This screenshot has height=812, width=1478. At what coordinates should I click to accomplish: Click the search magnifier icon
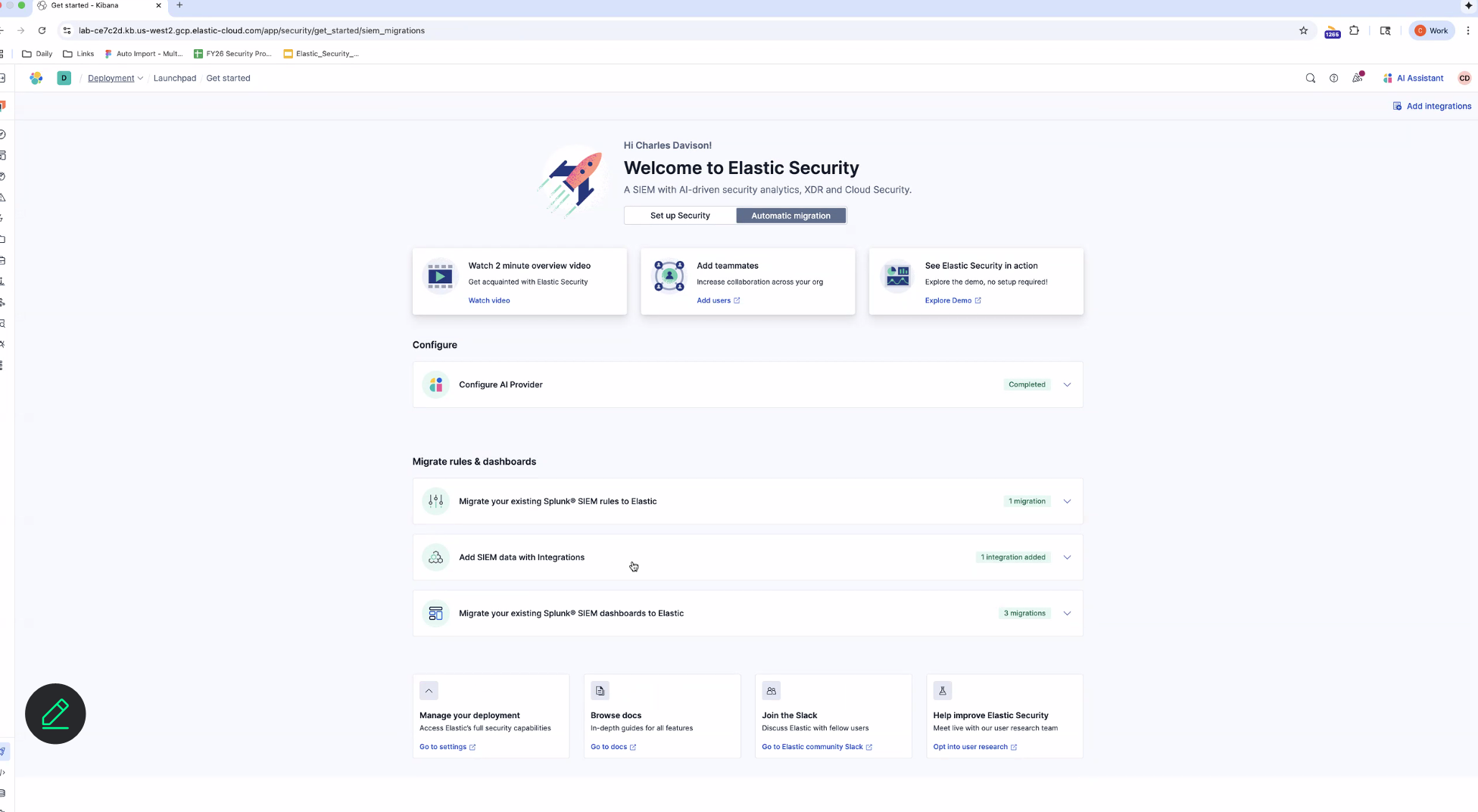pyautogui.click(x=1311, y=78)
